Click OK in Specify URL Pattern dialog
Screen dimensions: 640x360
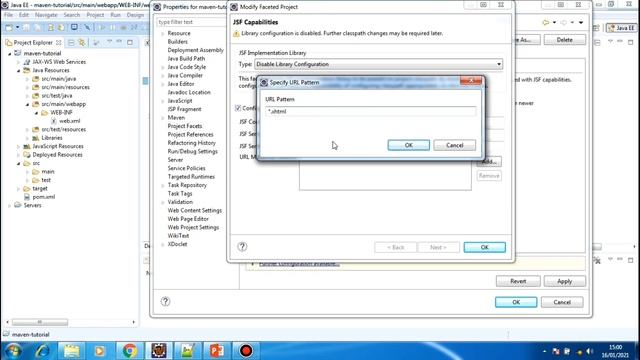click(x=408, y=145)
